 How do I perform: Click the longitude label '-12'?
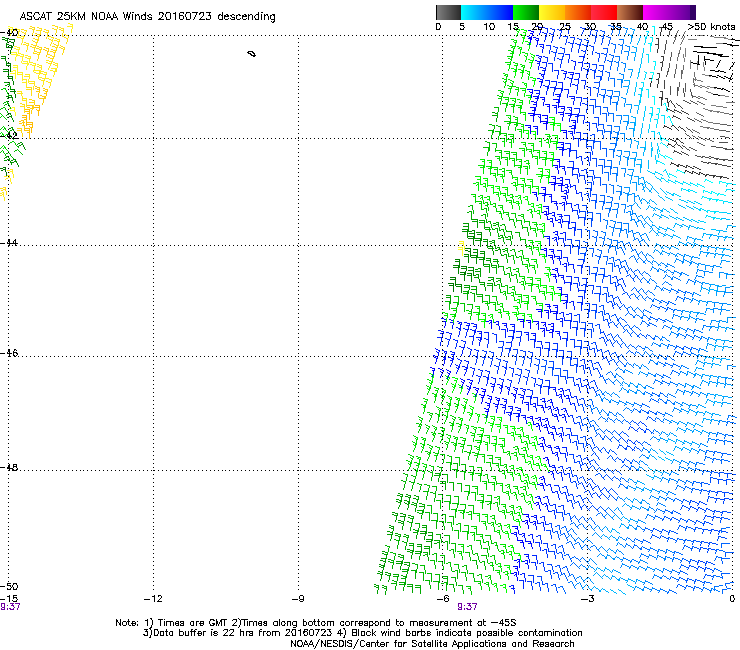(x=153, y=599)
